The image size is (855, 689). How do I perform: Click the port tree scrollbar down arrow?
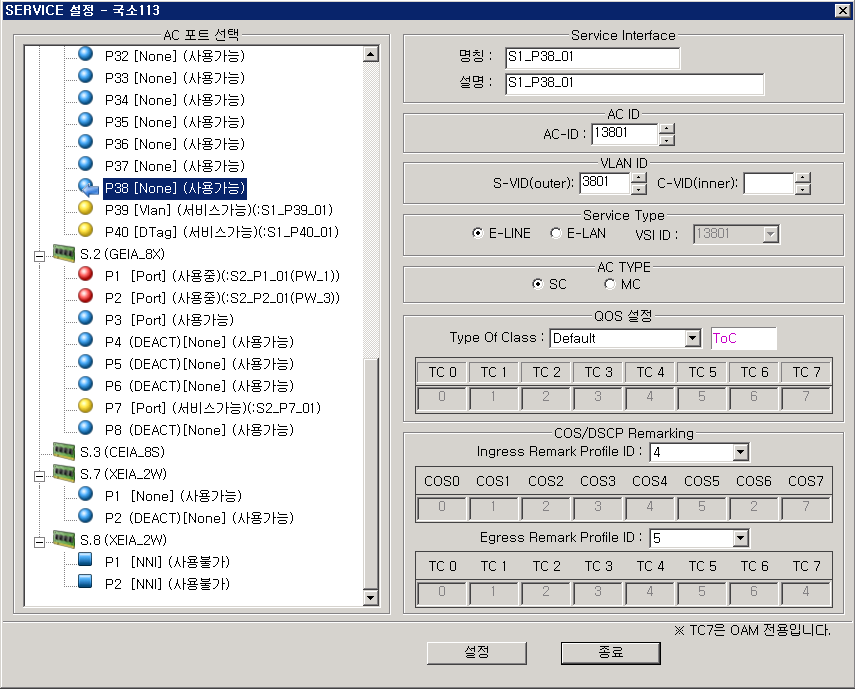pos(371,597)
